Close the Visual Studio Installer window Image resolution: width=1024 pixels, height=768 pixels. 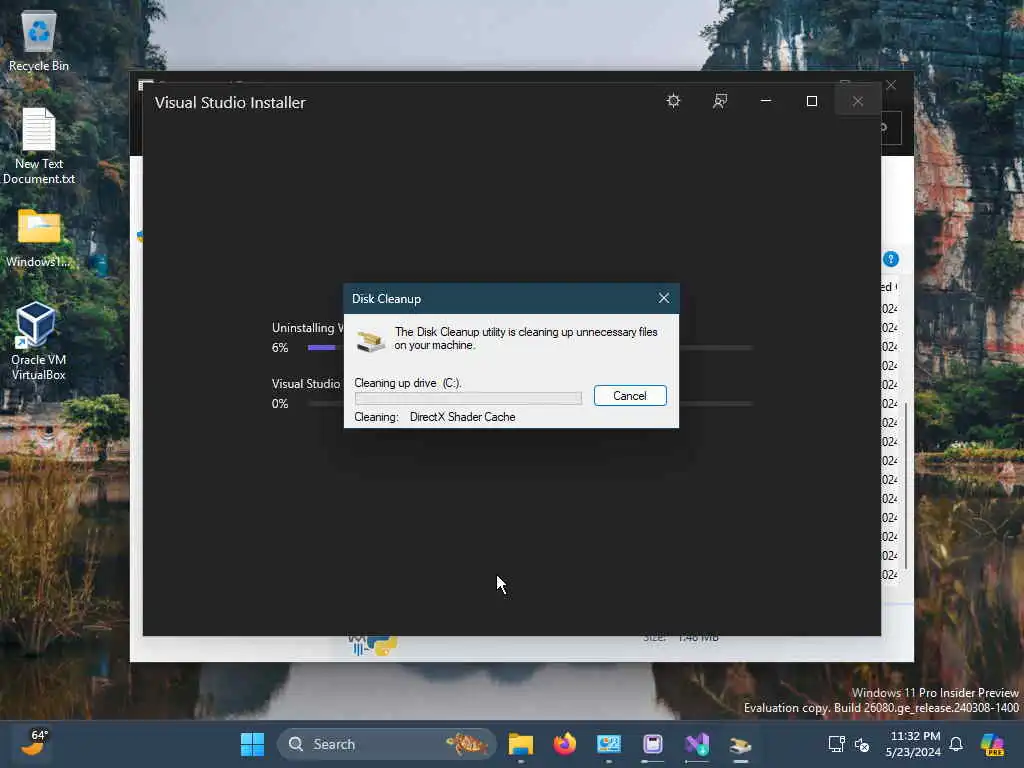(x=857, y=101)
